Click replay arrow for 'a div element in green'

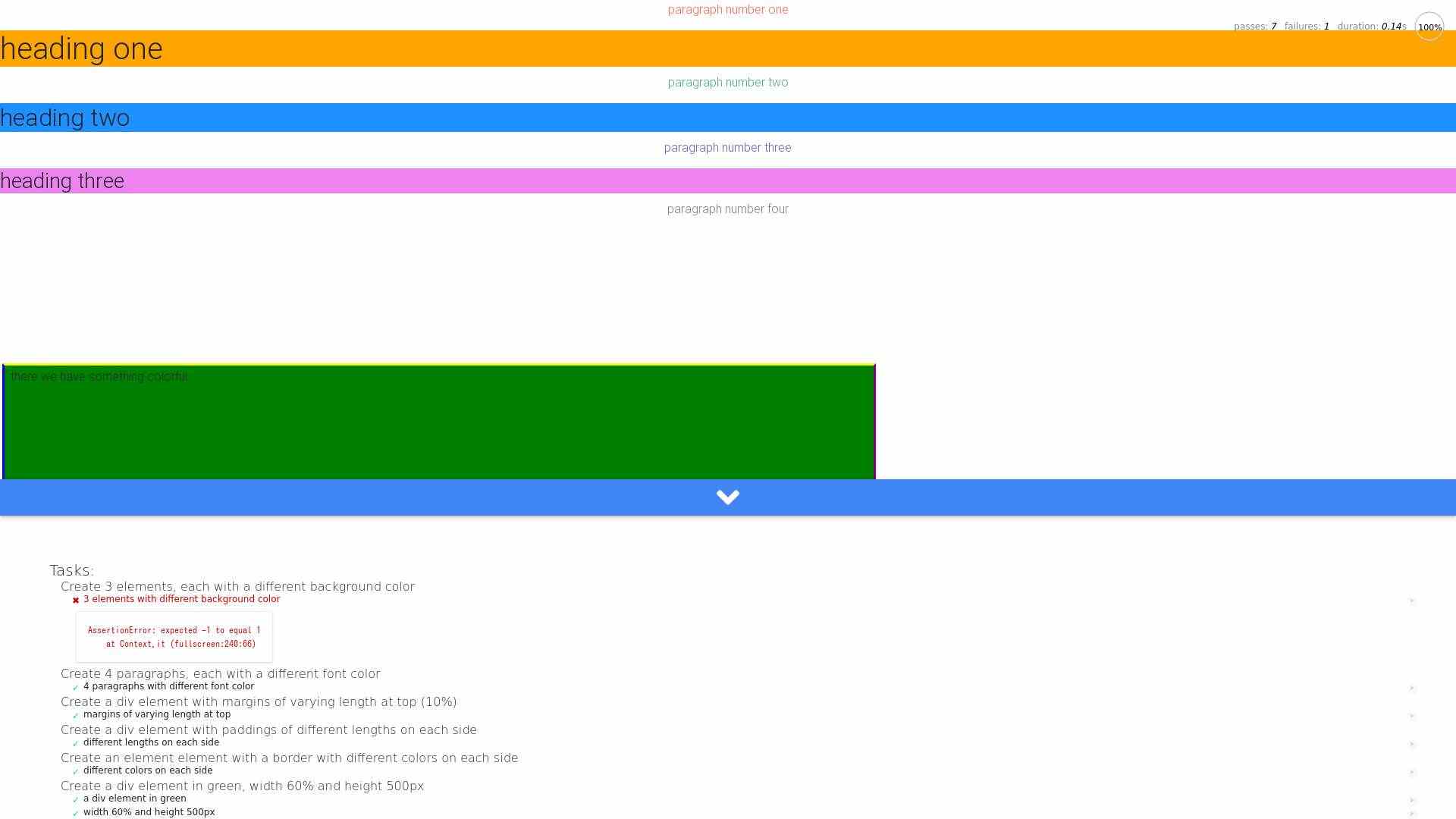[x=1412, y=800]
